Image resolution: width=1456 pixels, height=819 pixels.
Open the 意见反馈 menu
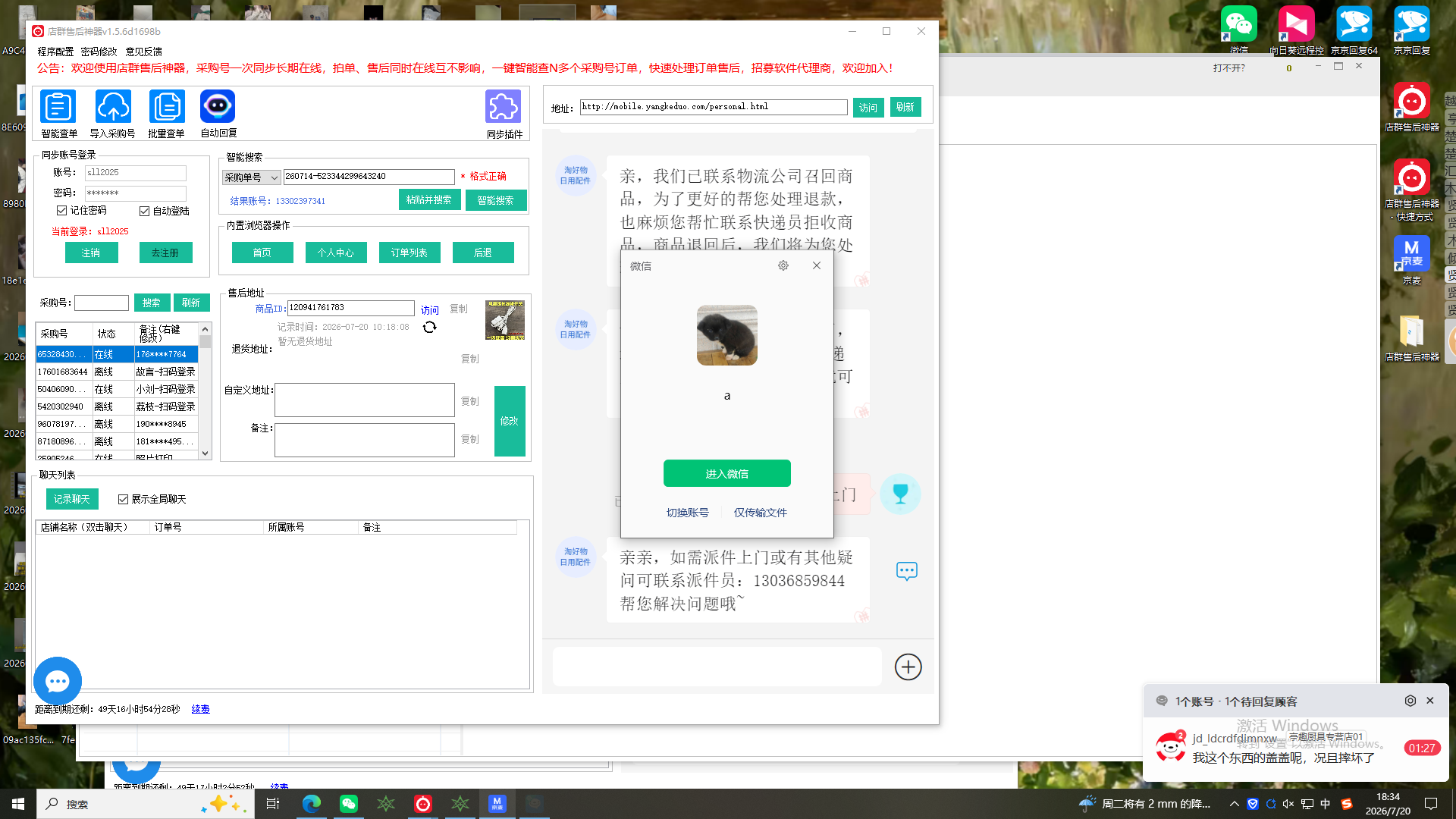pos(143,52)
